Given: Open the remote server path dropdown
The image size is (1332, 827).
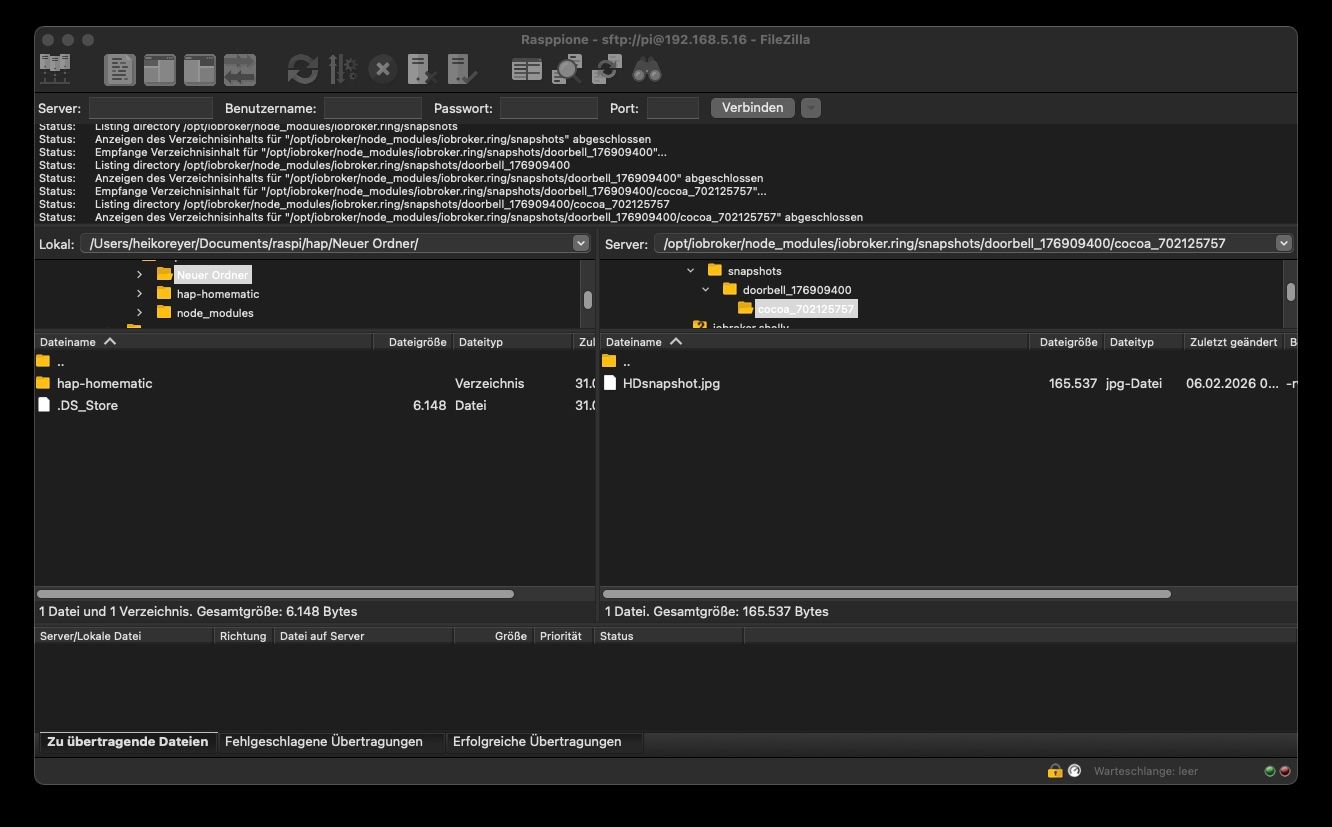Looking at the screenshot, I should pyautogui.click(x=1284, y=243).
